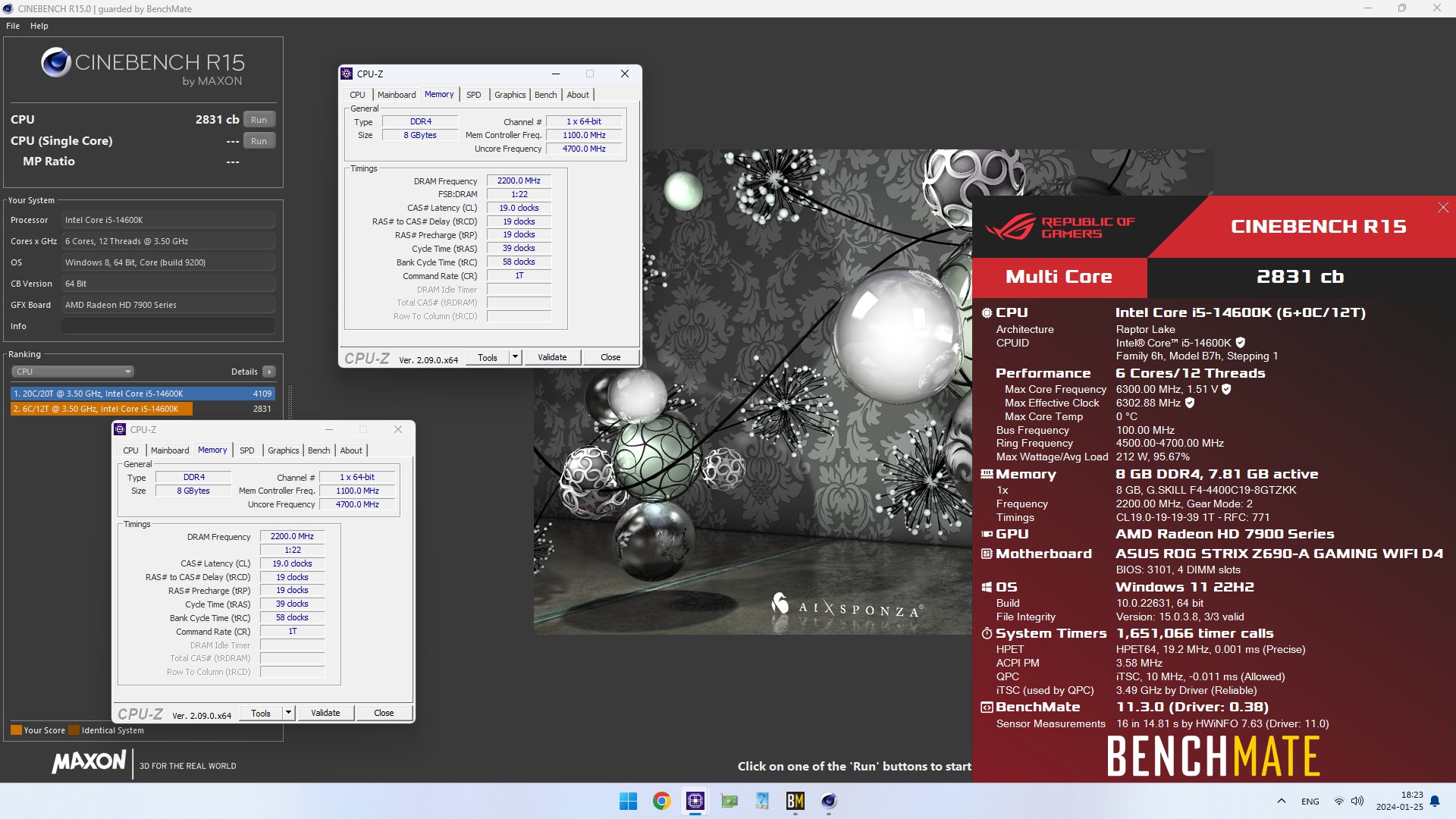The image size is (1456, 819).
Task: Switch to Graphics tab in upper CPU-Z
Action: (x=510, y=95)
